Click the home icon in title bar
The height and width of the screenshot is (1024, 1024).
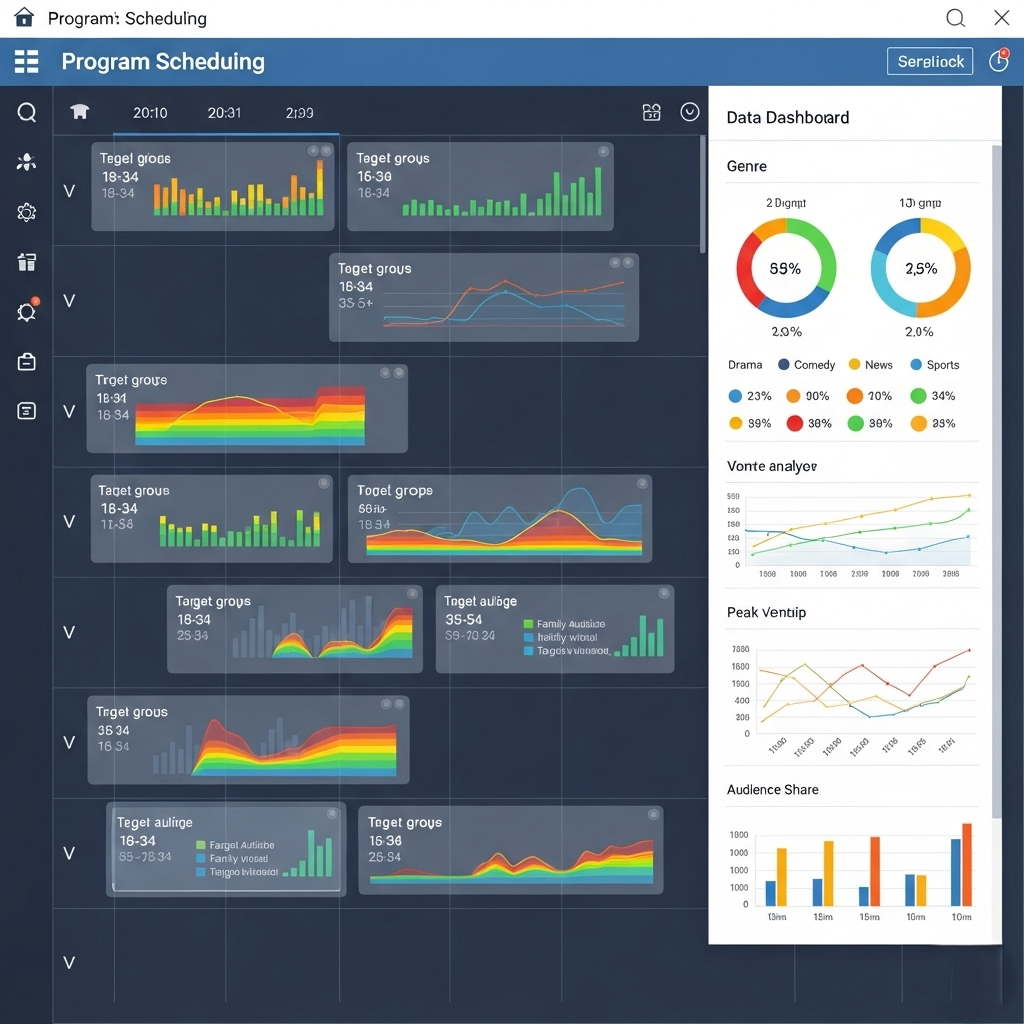point(24,18)
